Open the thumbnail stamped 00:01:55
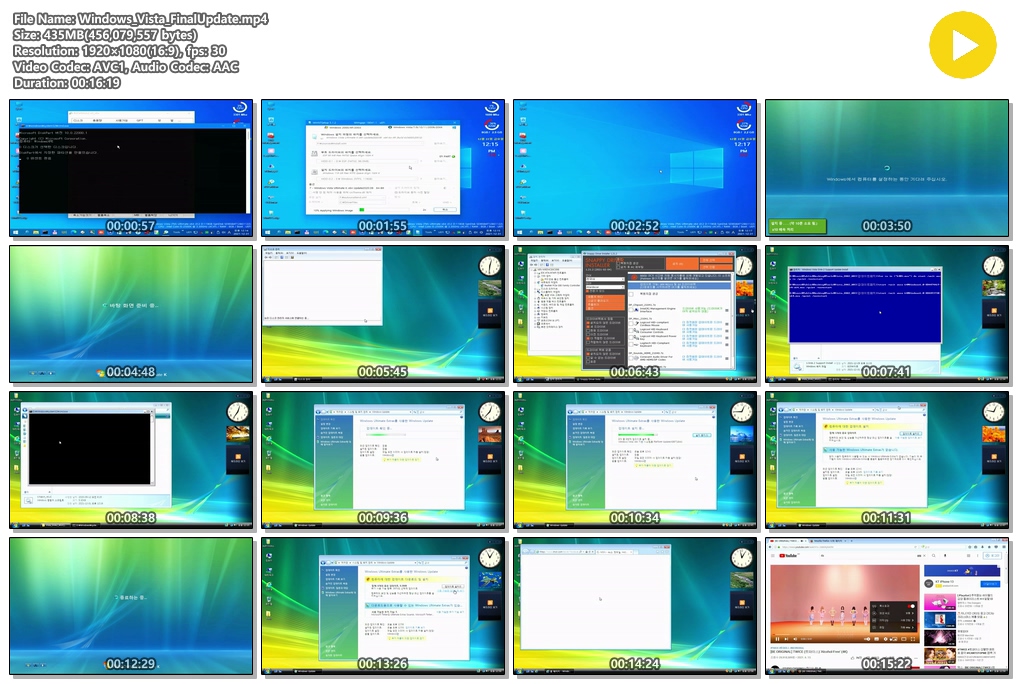The width and height of the screenshot is (1018, 684). tap(383, 168)
